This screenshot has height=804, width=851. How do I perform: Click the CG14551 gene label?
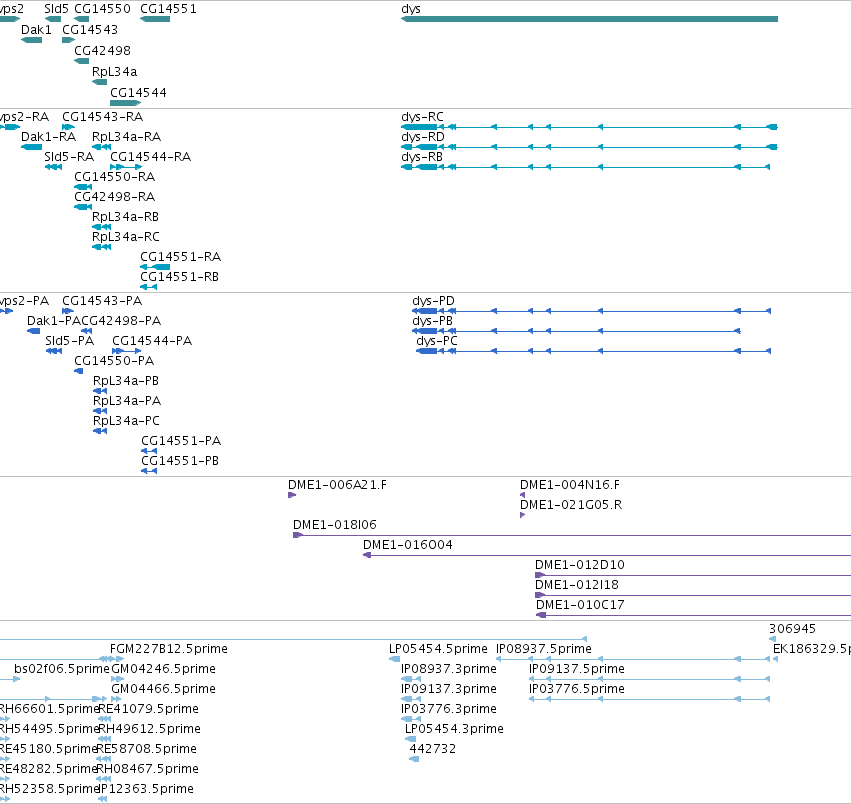[168, 9]
